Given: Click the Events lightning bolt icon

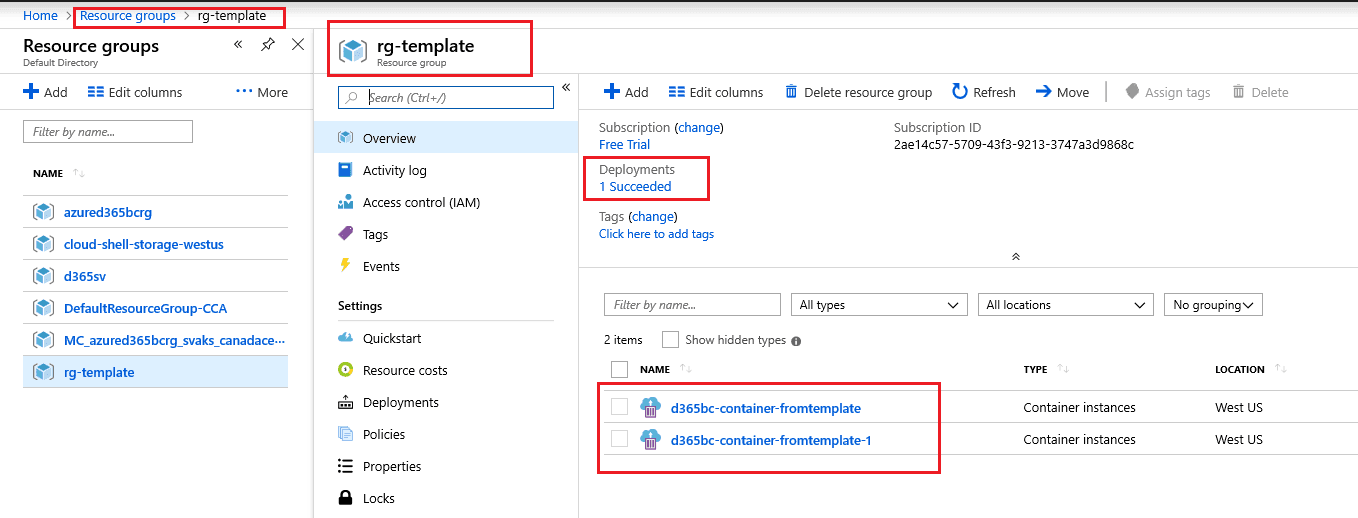Looking at the screenshot, I should click(x=345, y=265).
